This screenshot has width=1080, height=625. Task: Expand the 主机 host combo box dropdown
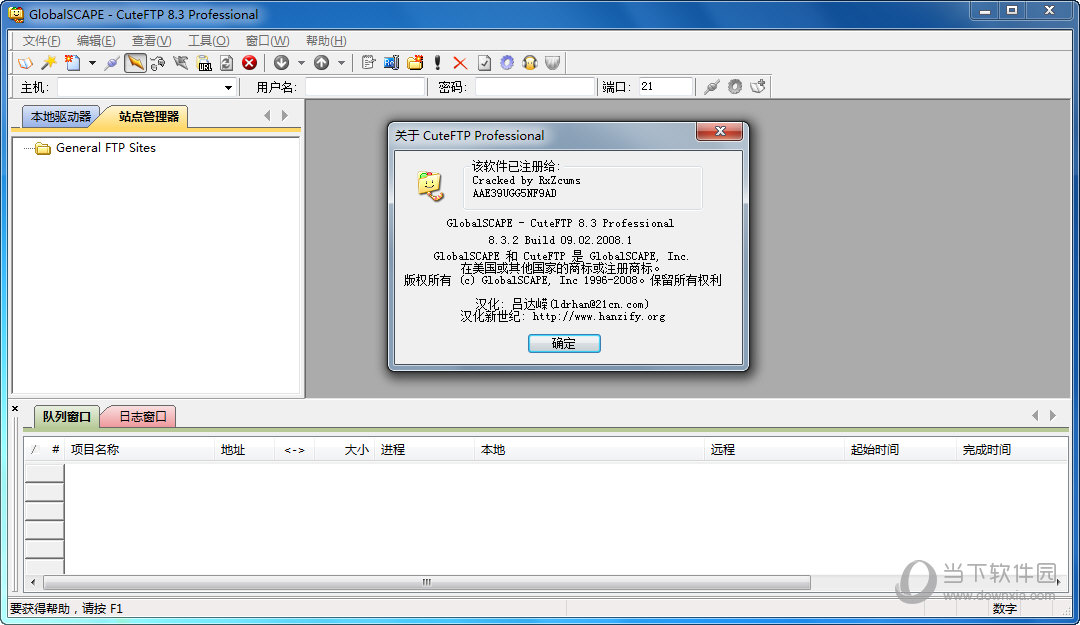coord(228,88)
